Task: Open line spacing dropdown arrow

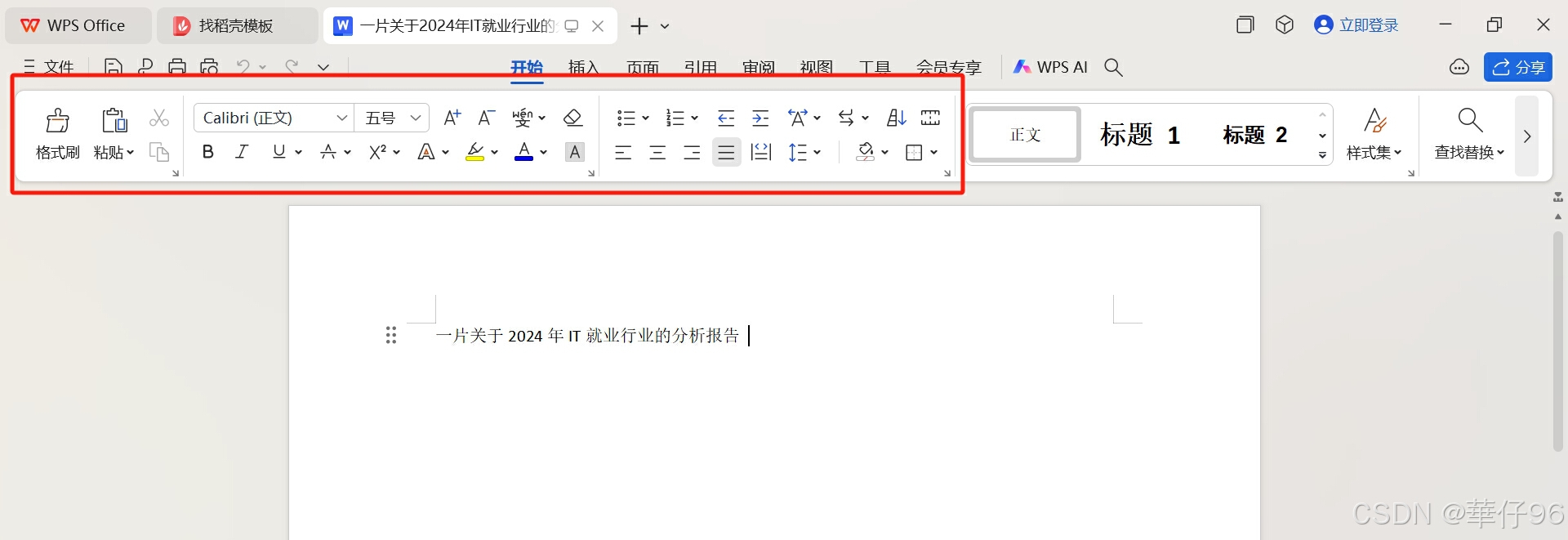Action: click(x=817, y=153)
